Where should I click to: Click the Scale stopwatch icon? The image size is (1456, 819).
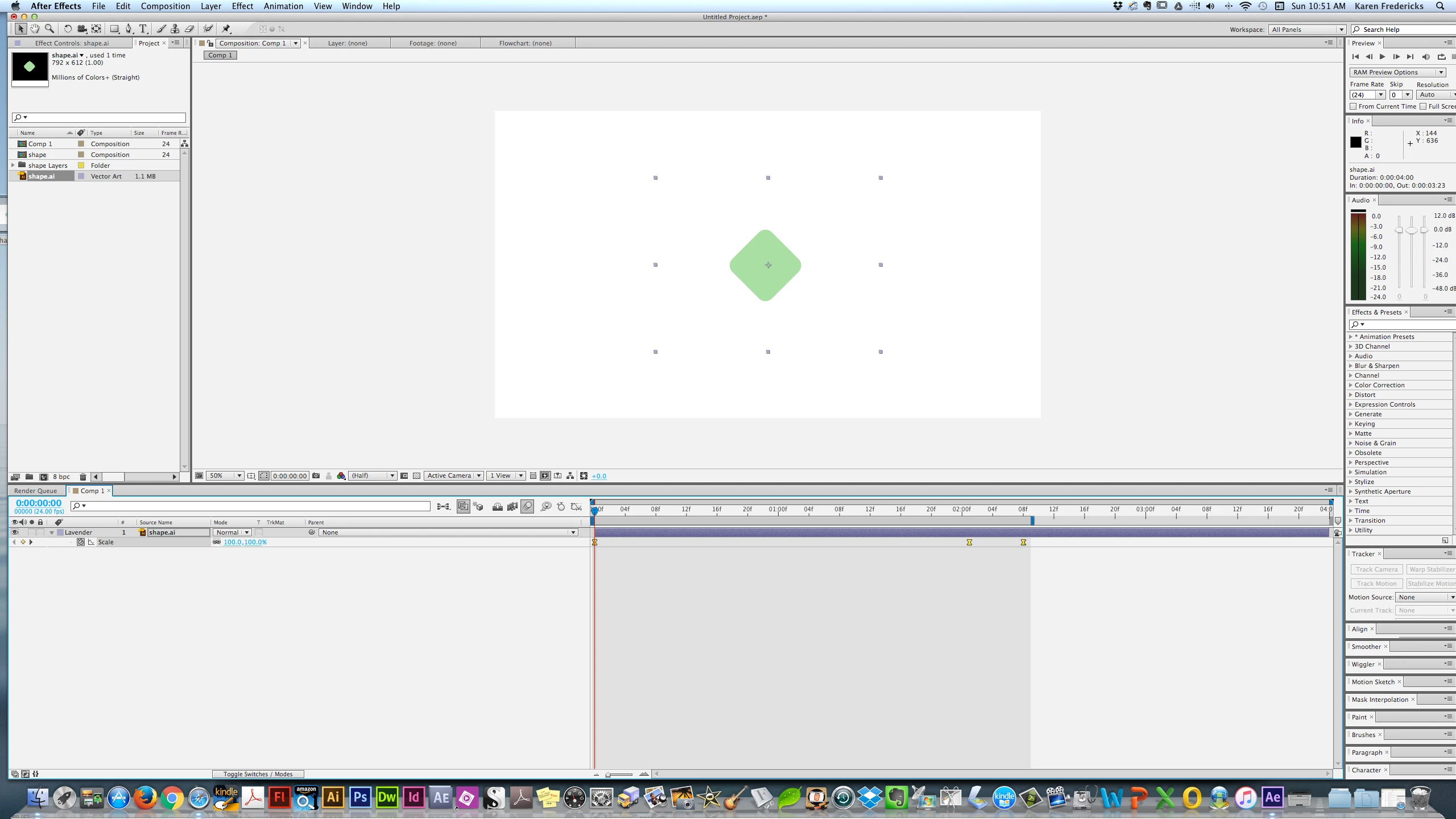coord(81,542)
